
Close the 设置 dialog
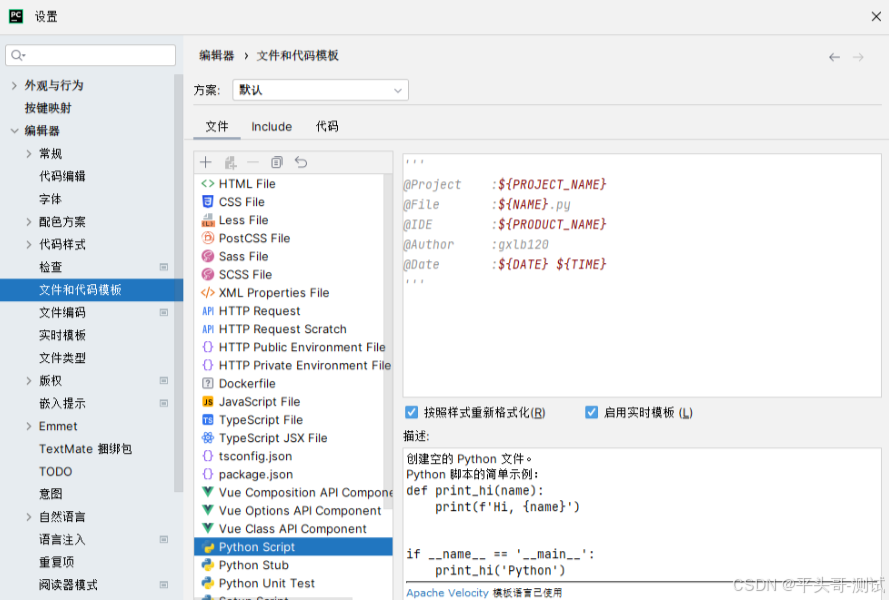(x=876, y=16)
